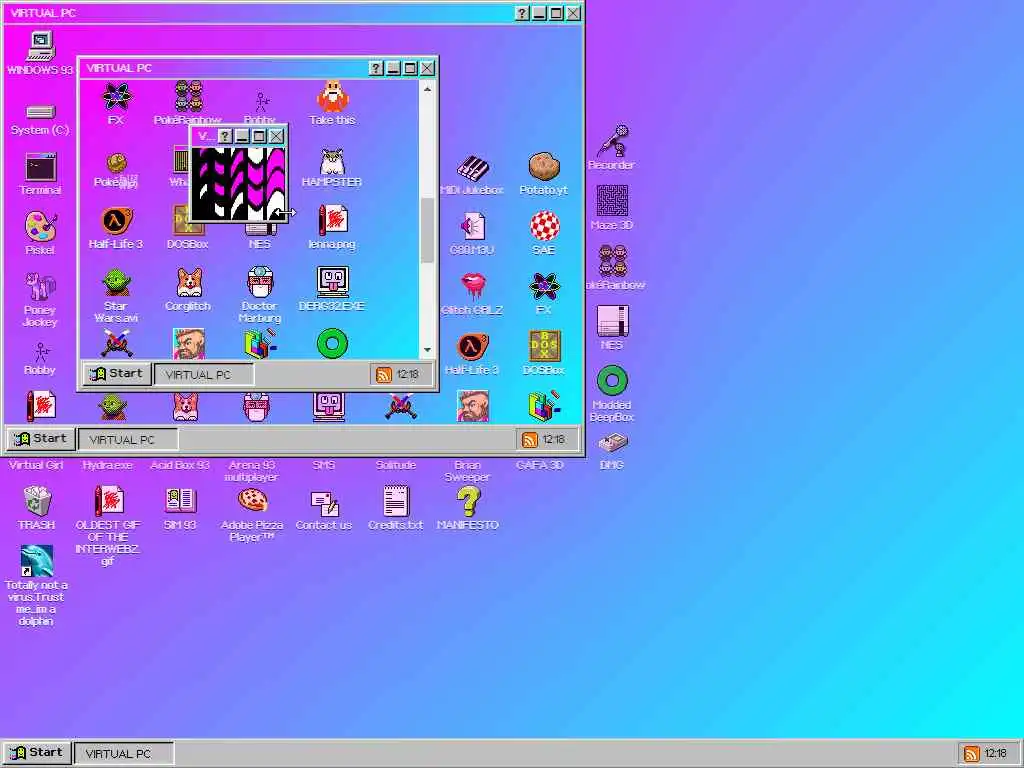Open the Modded BeepBox icon
The height and width of the screenshot is (768, 1024).
612,380
